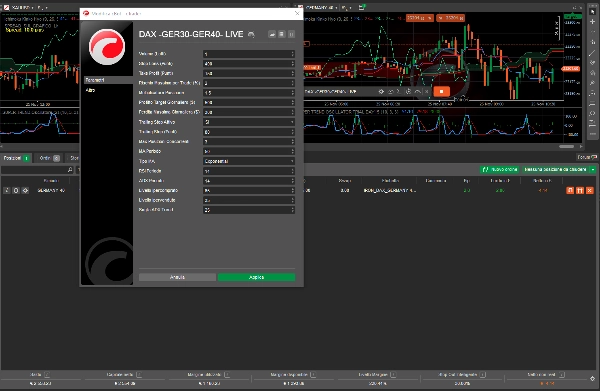Click the settings icon at bottom right corner

point(593,379)
